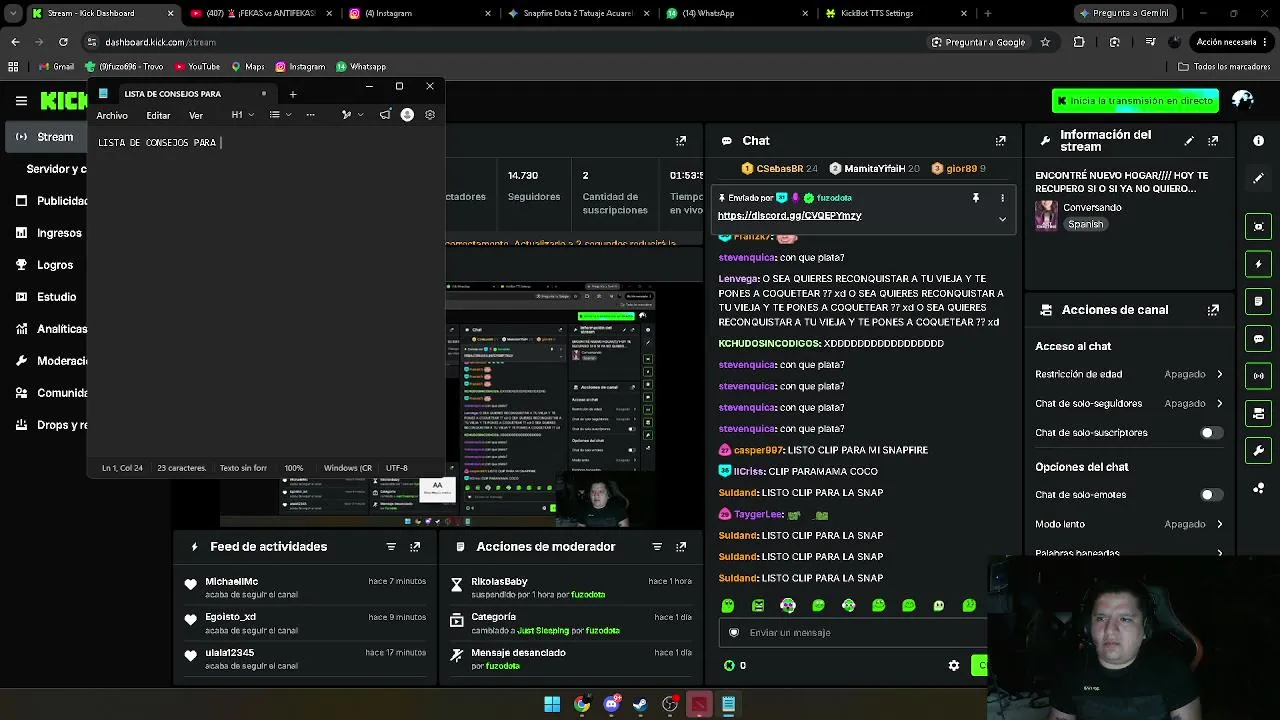Filter the Acciones de moderador list
Screen dimensions: 1280x720
point(657,547)
